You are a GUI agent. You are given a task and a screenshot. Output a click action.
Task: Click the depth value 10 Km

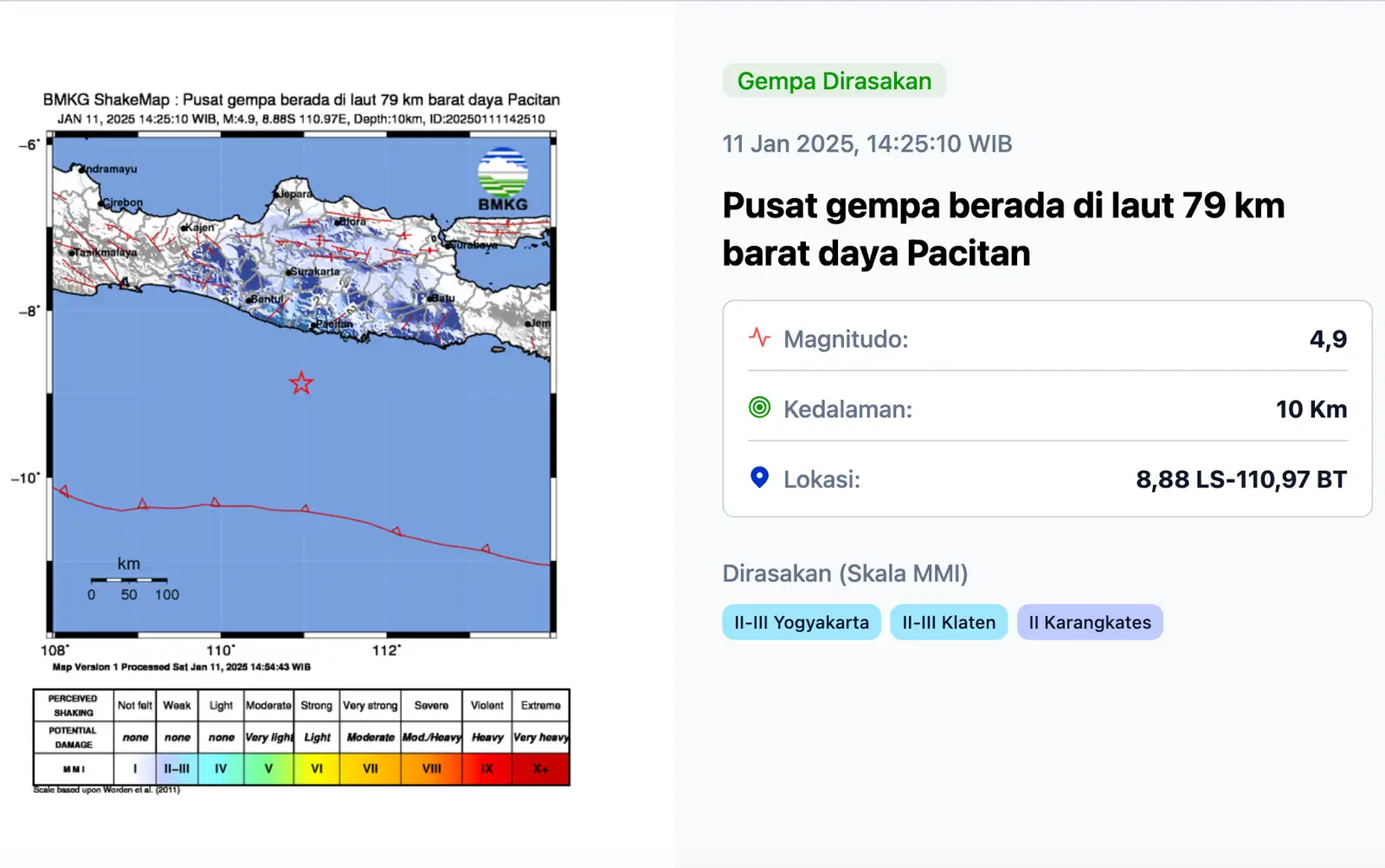click(1311, 408)
